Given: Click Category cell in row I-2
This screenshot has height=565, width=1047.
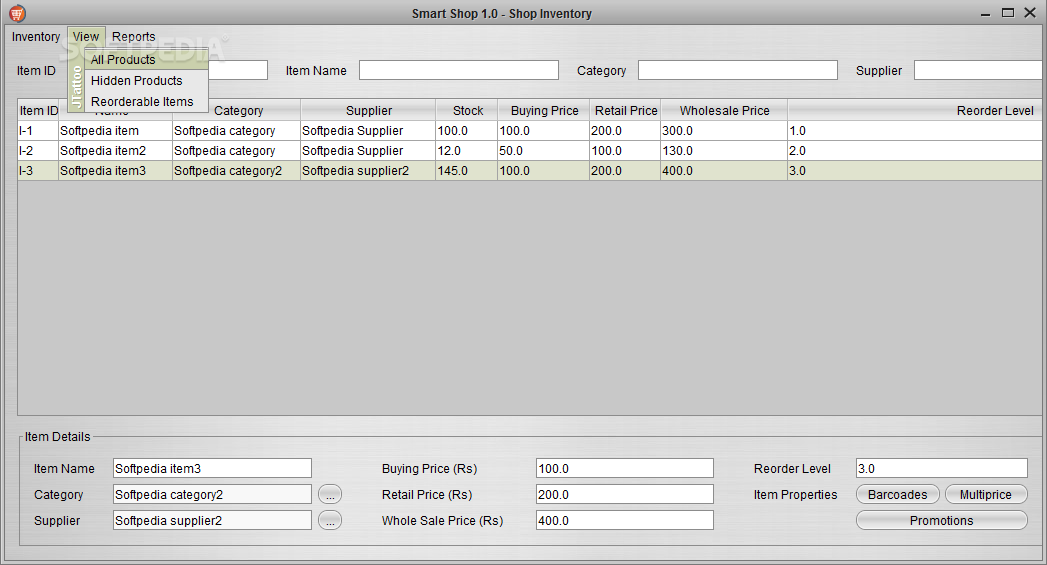Looking at the screenshot, I should 236,151.
